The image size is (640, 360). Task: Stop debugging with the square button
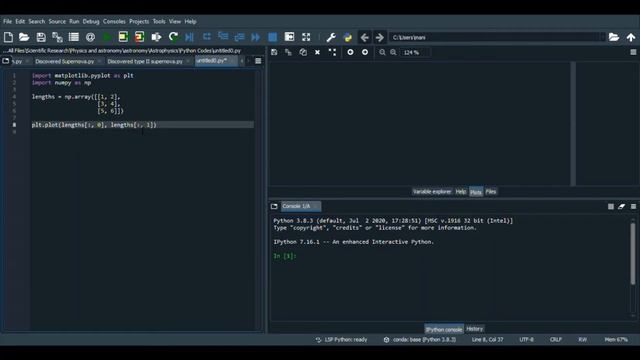tap(273, 37)
